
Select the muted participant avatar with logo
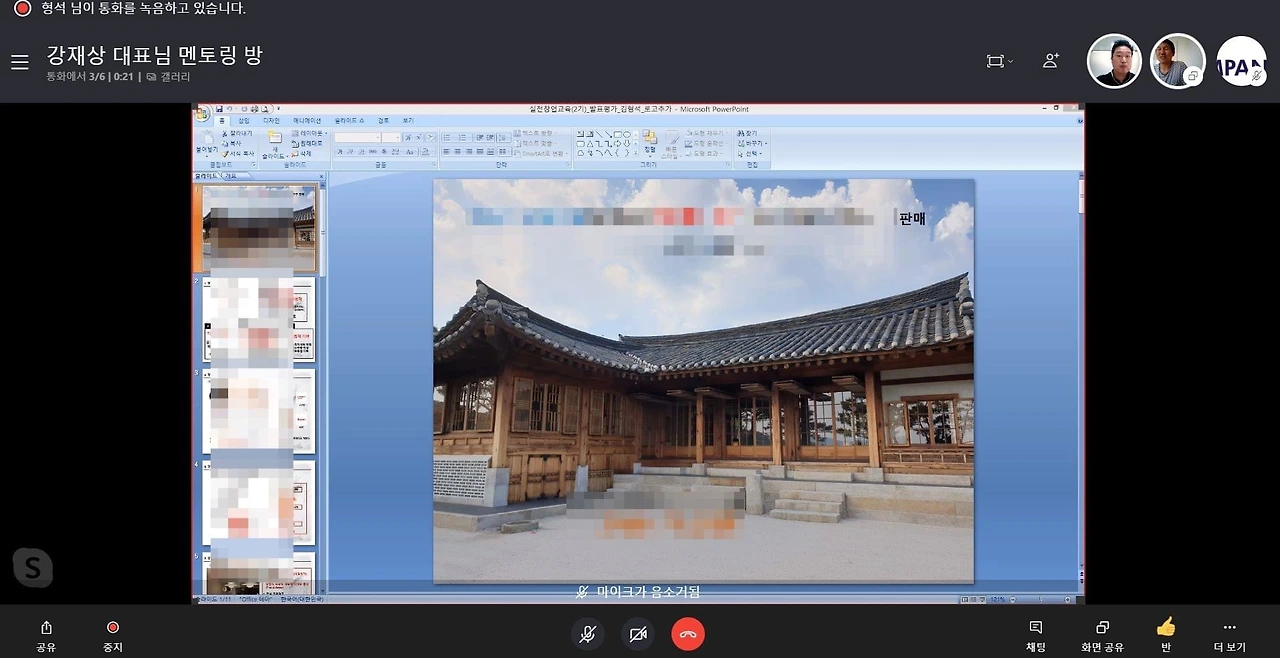pyautogui.click(x=1242, y=61)
